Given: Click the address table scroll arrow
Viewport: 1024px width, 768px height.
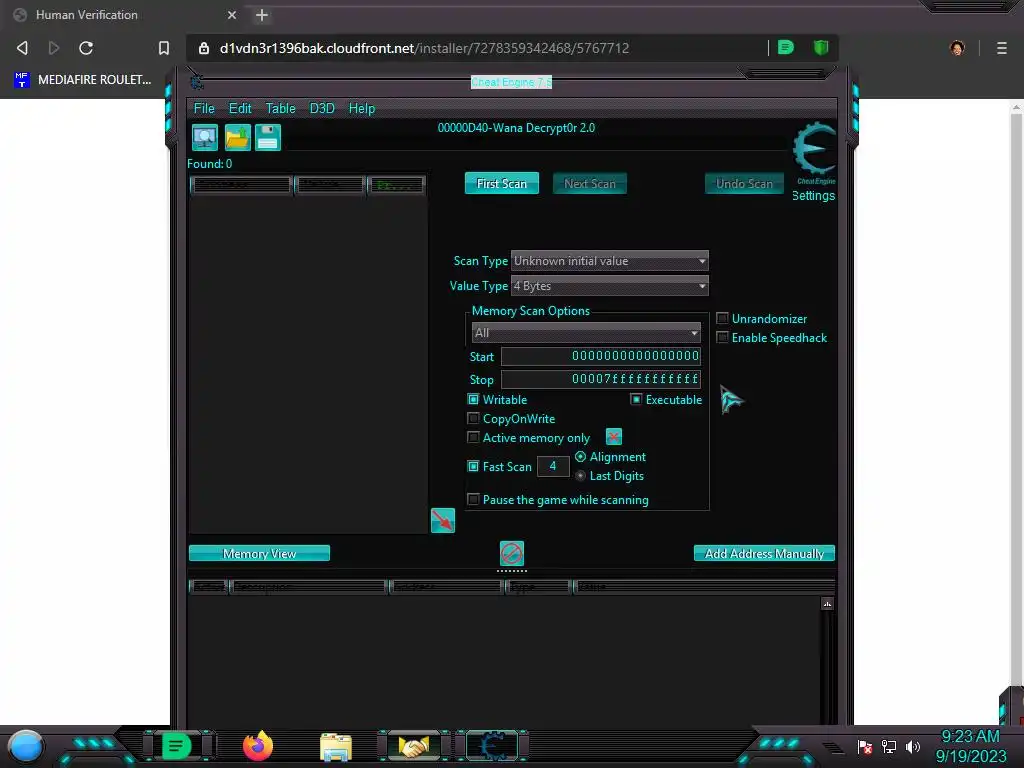Looking at the screenshot, I should tap(827, 604).
